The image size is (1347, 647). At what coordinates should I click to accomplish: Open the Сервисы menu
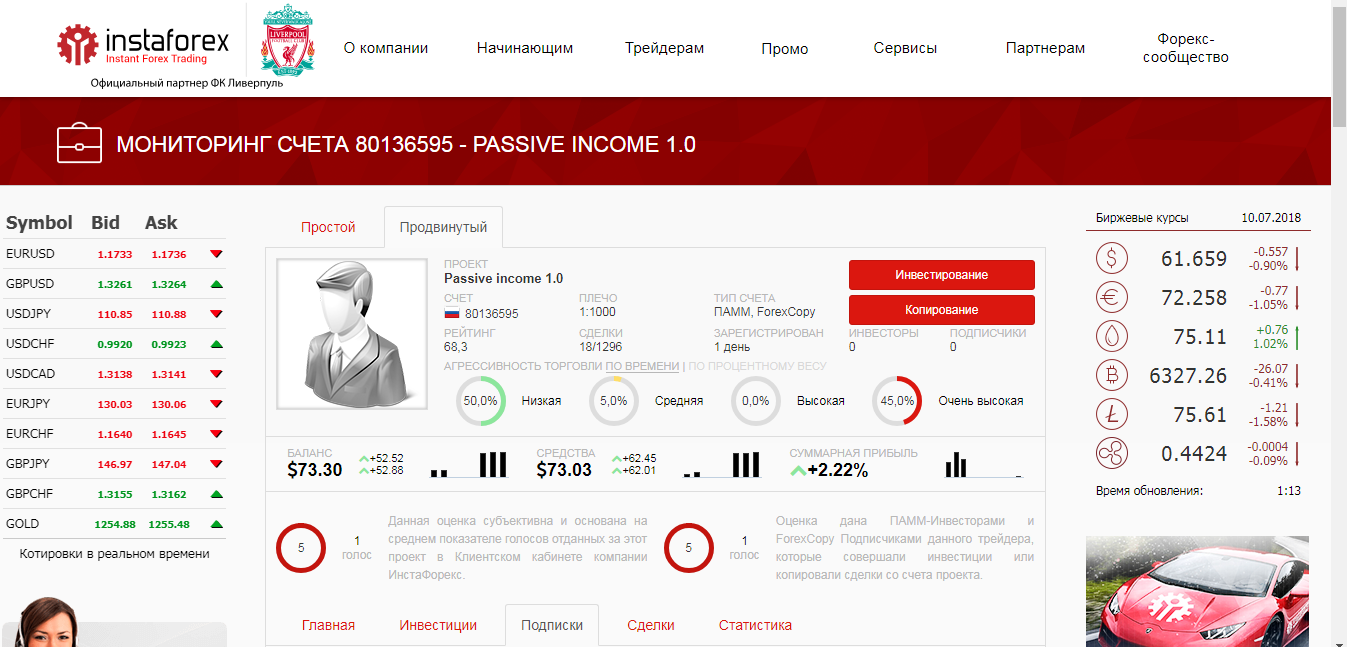(905, 48)
